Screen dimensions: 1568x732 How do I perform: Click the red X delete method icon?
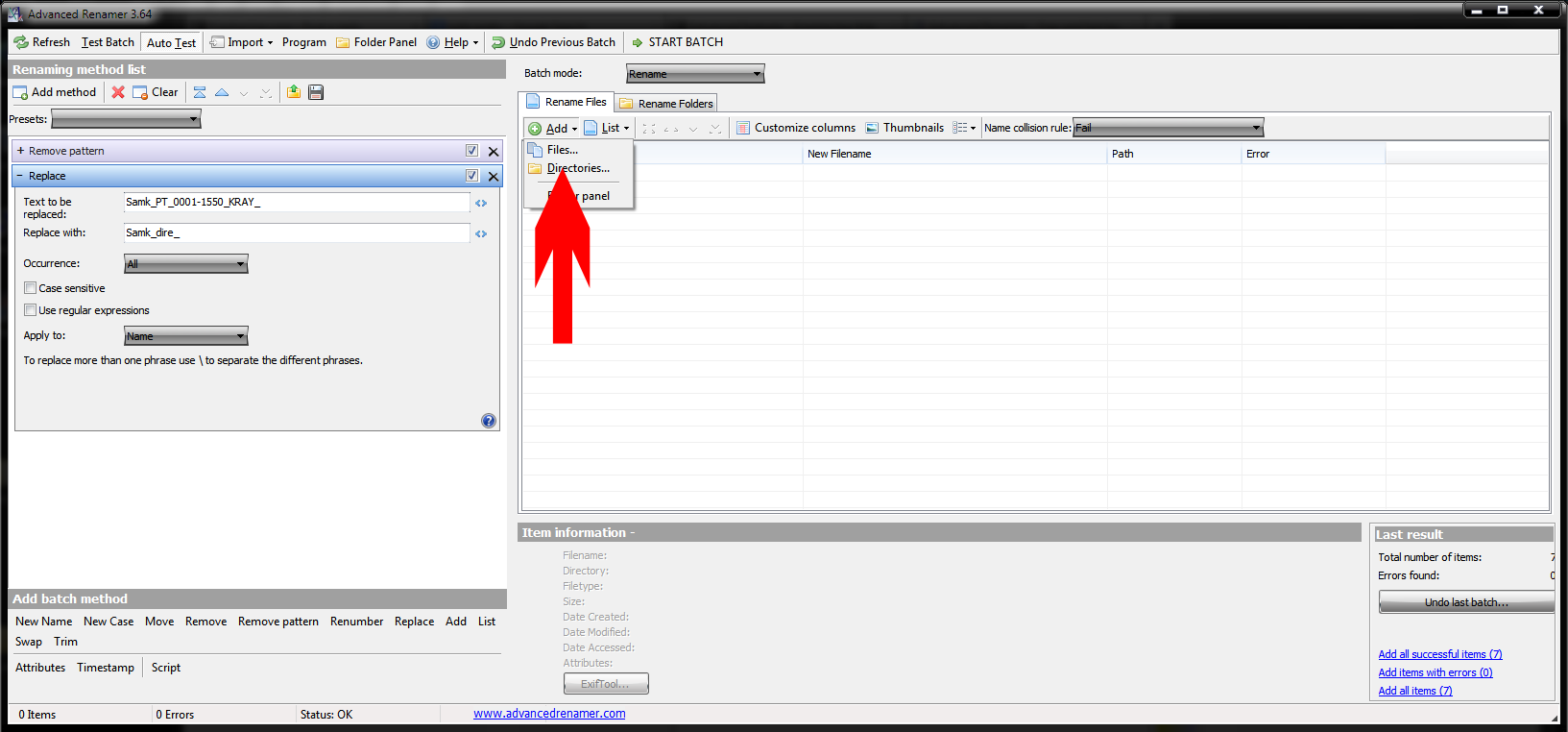(118, 92)
